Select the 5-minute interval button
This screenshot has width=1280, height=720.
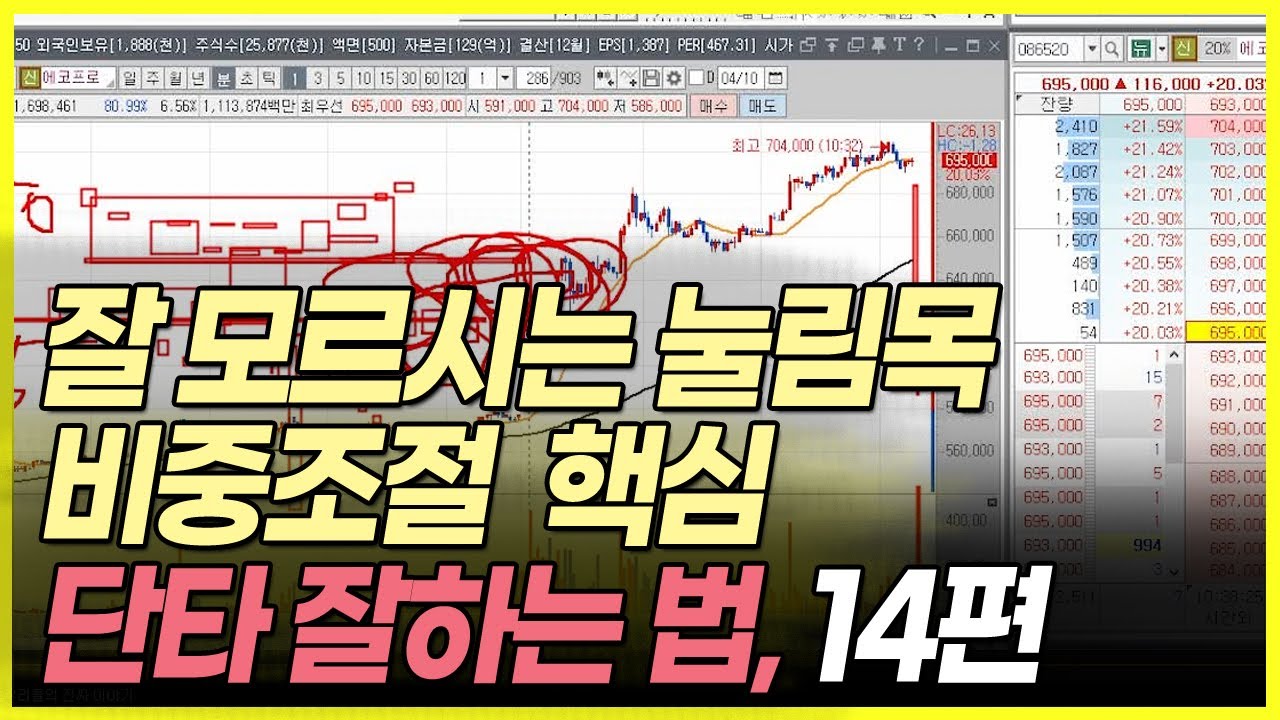click(x=341, y=79)
